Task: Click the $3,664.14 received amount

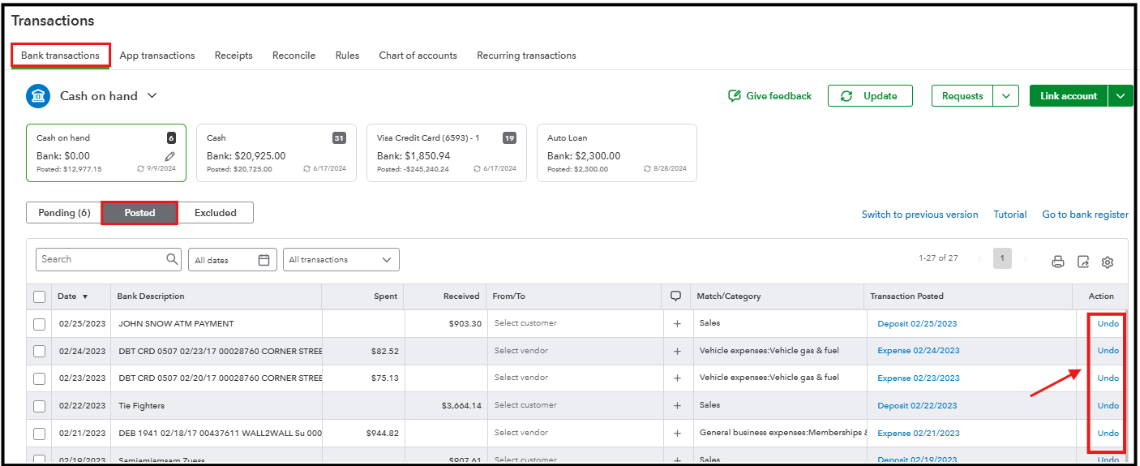Action: click(462, 406)
